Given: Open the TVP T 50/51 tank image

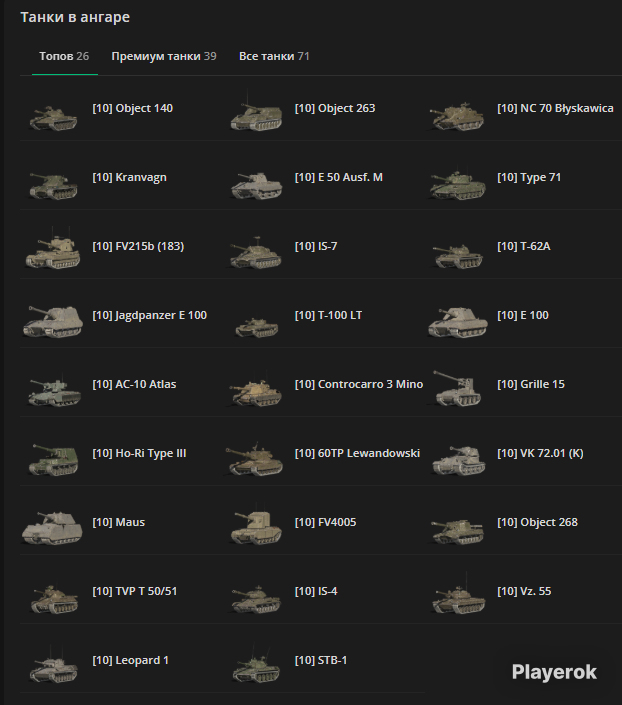Looking at the screenshot, I should pyautogui.click(x=54, y=599).
